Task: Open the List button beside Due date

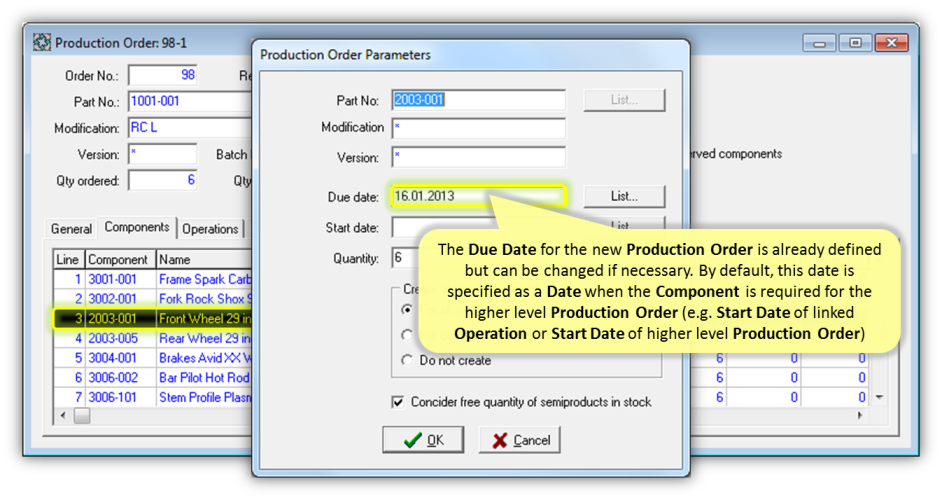Action: 624,196
